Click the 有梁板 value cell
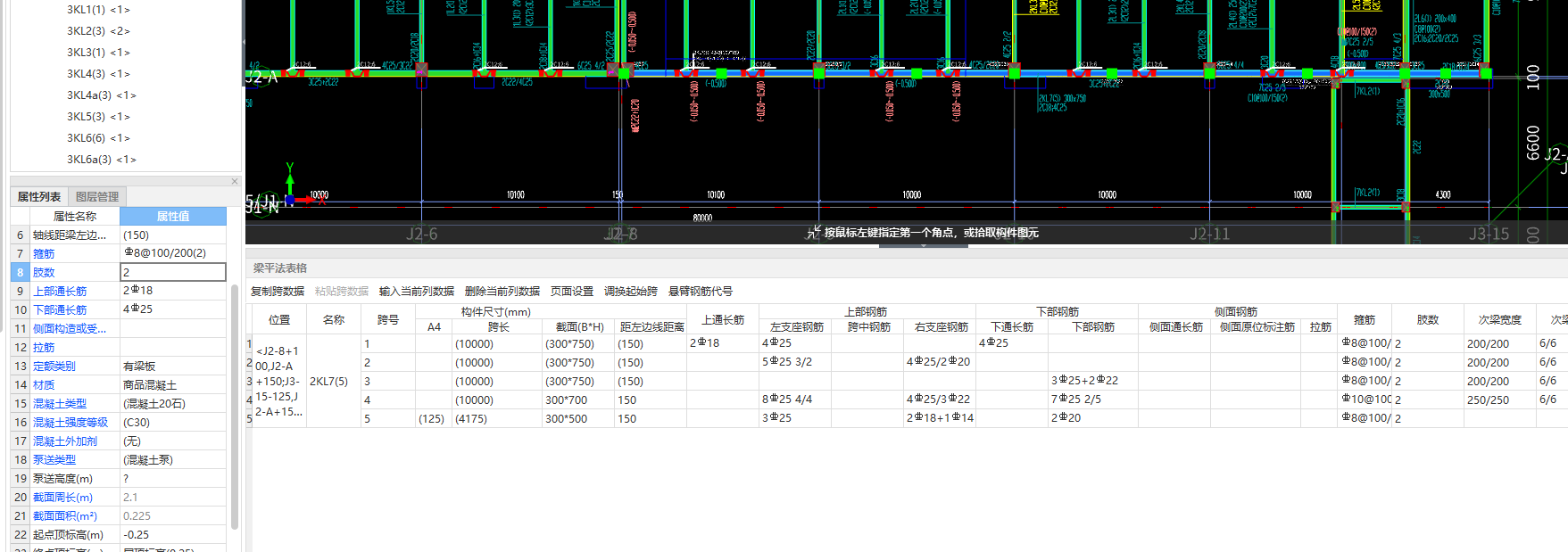 coord(173,367)
